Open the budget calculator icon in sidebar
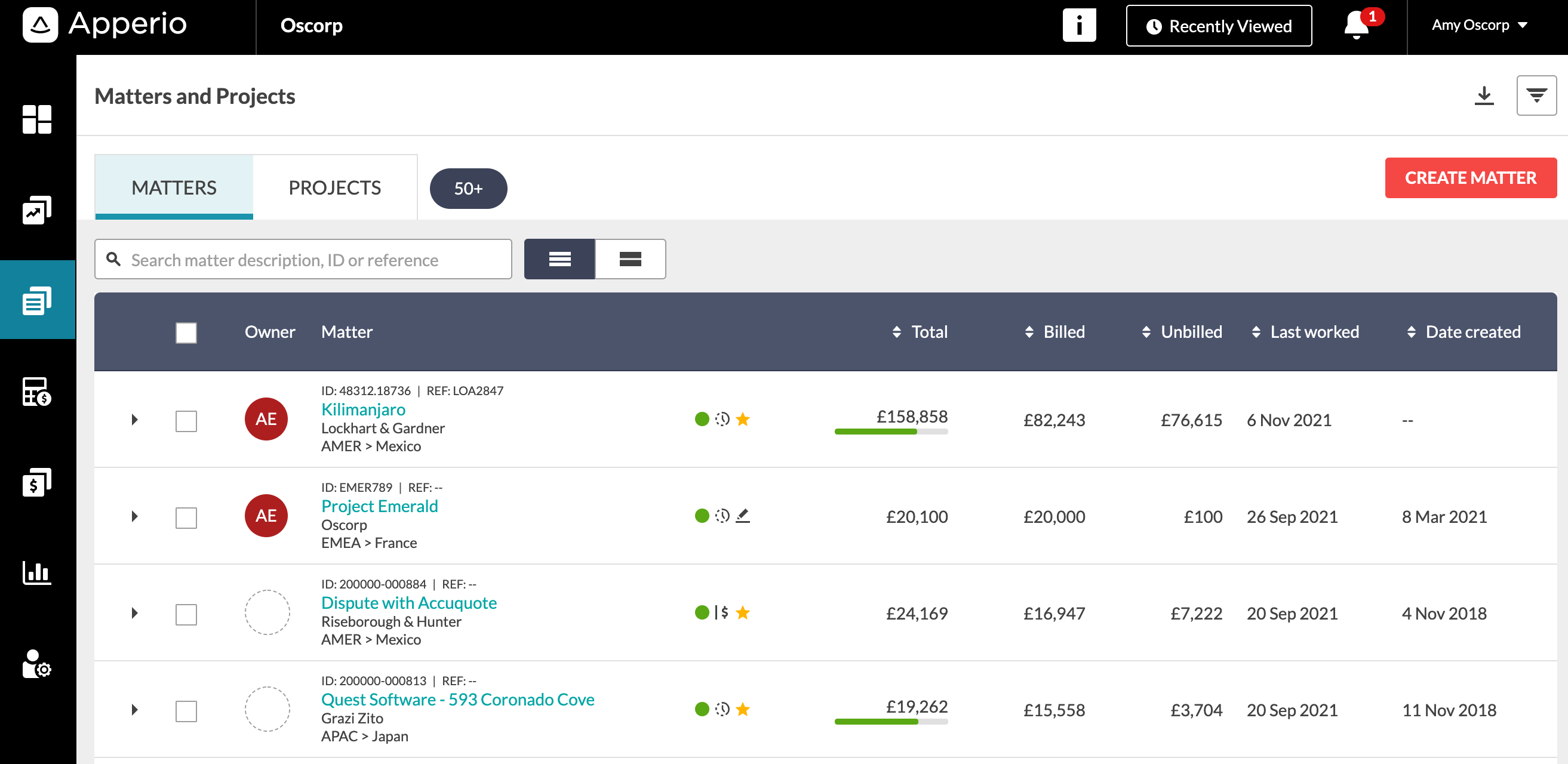The height and width of the screenshot is (764, 1568). pos(37,391)
